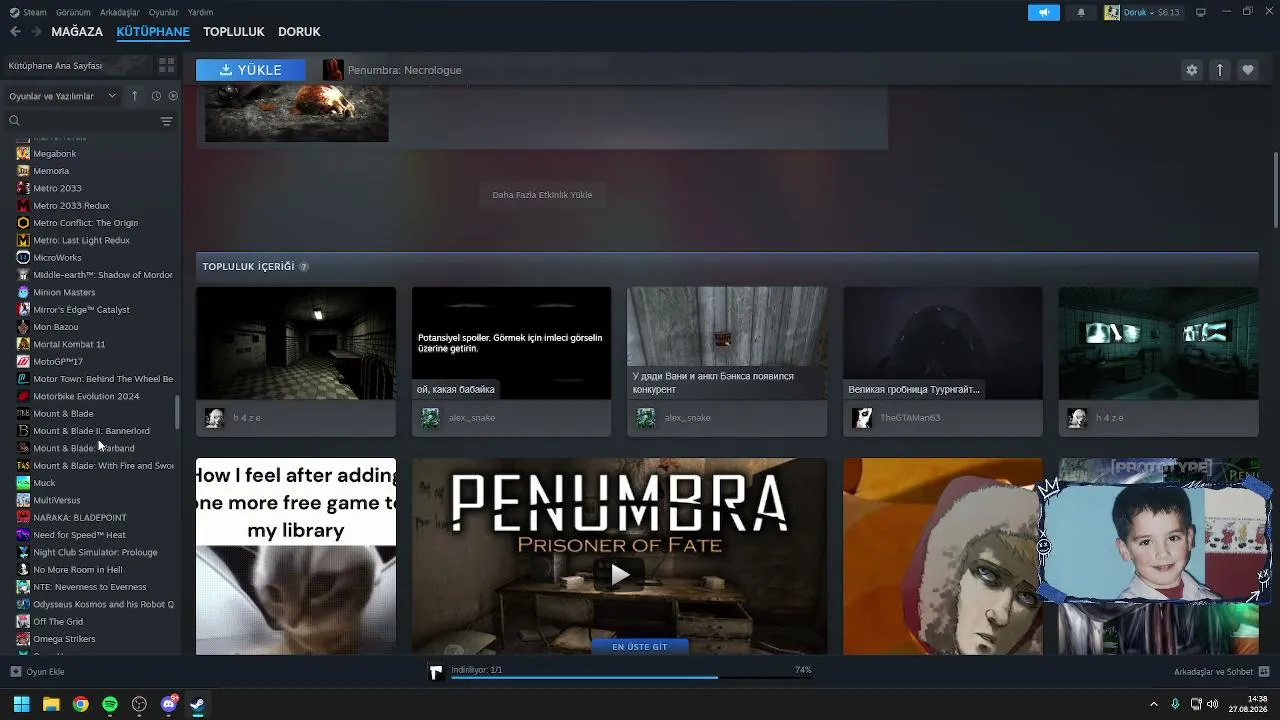
Task: Click the Penumbra: Necrologue game icon in the header
Action: pos(333,70)
